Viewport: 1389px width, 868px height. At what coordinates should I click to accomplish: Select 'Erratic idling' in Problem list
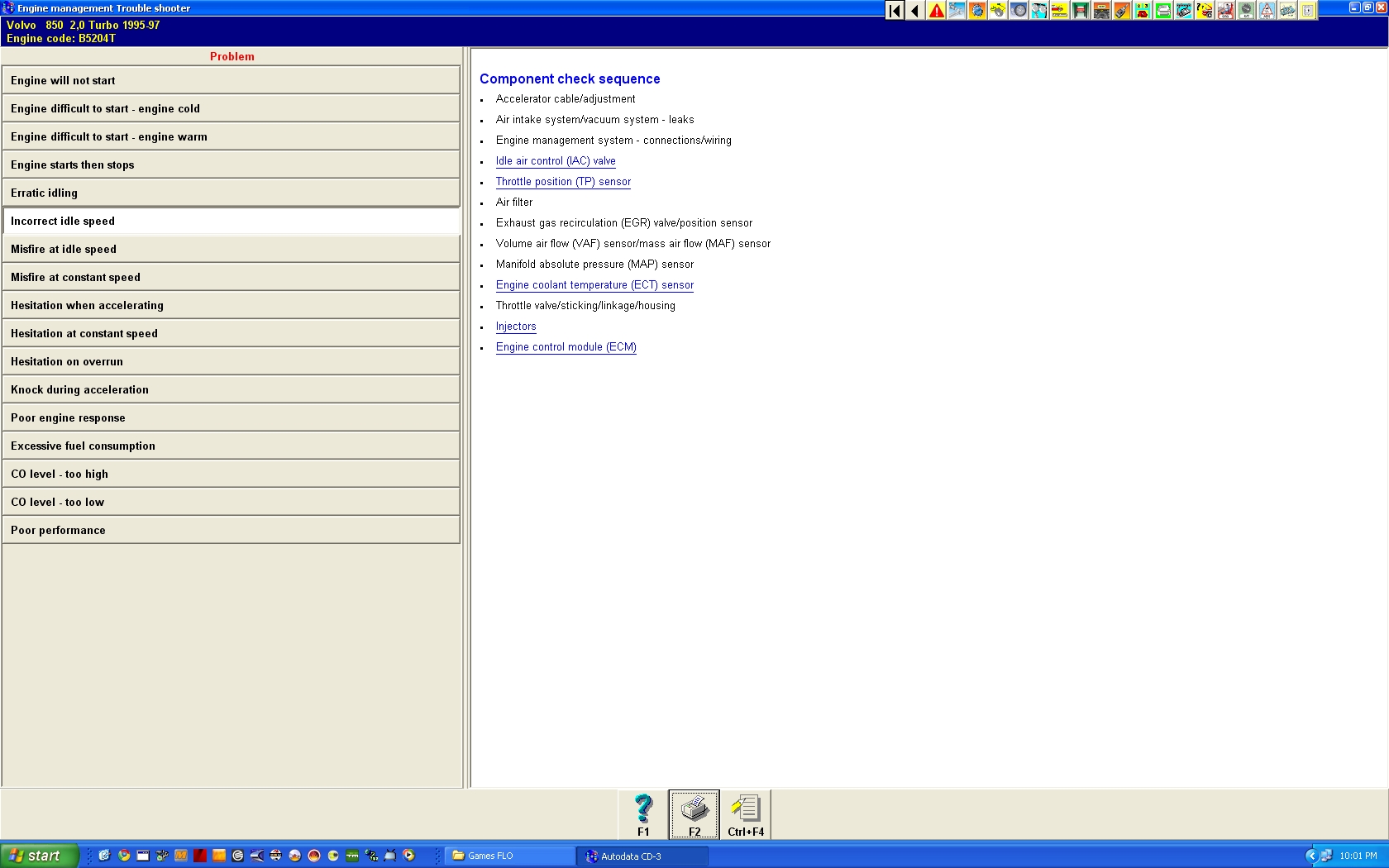pyautogui.click(x=231, y=193)
